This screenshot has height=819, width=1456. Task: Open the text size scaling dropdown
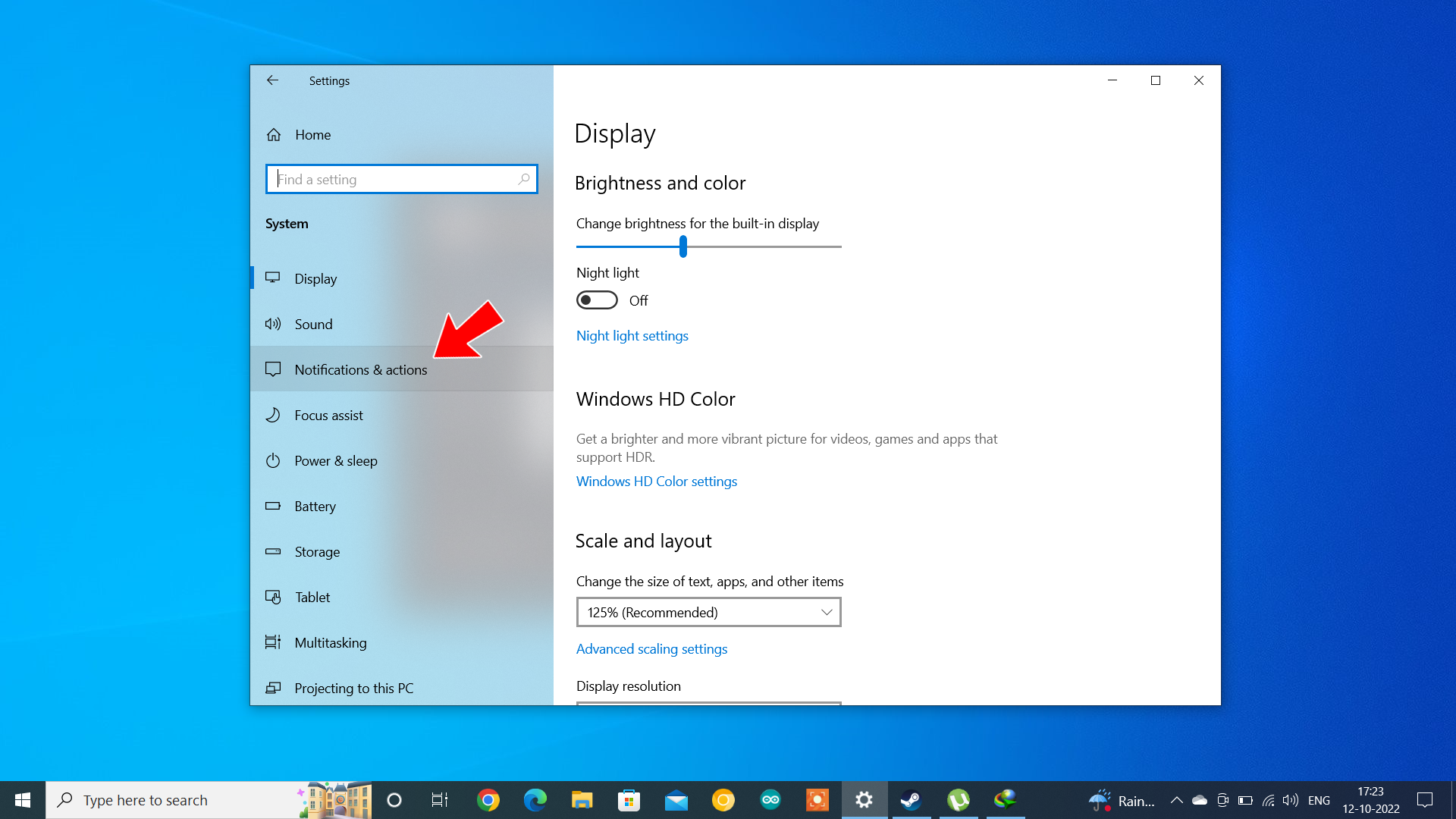[x=708, y=612]
